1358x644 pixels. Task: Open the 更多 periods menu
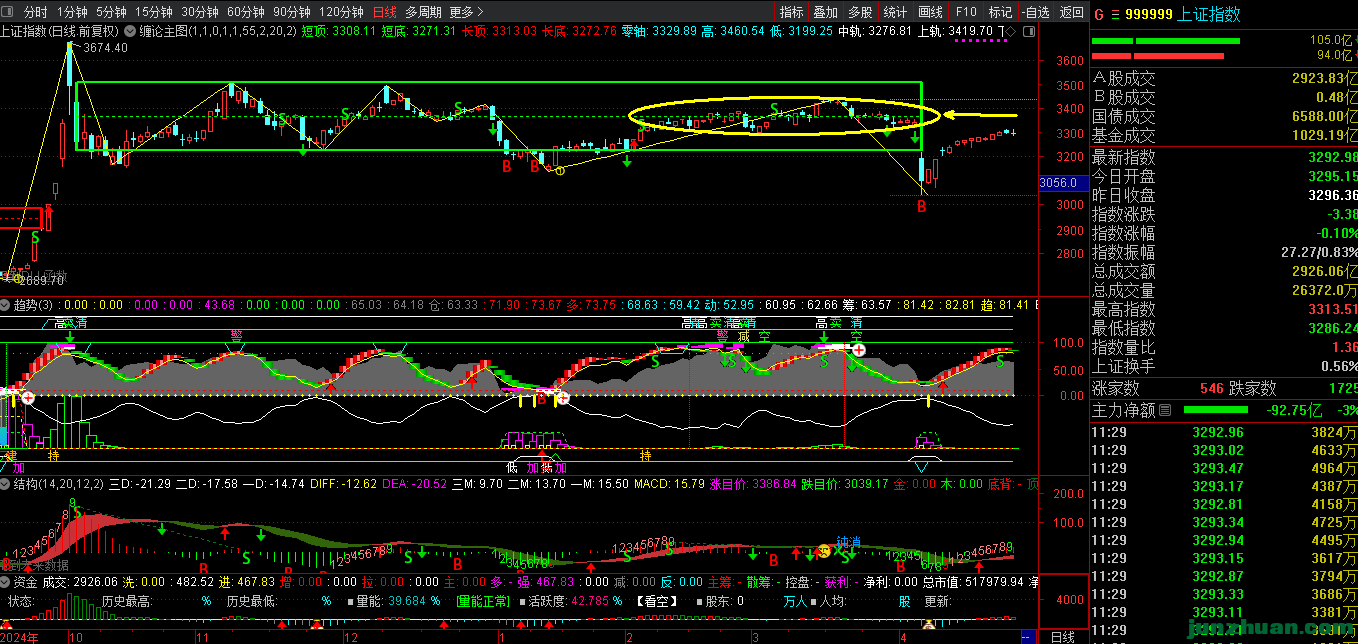pos(466,12)
